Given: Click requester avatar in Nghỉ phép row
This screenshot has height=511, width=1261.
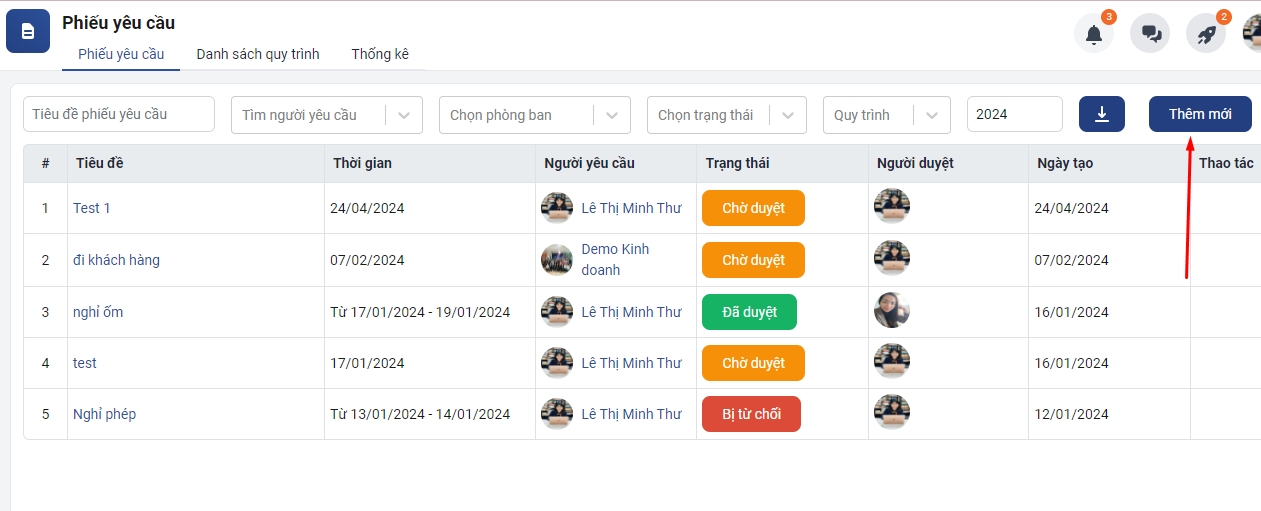Looking at the screenshot, I should [x=557, y=414].
